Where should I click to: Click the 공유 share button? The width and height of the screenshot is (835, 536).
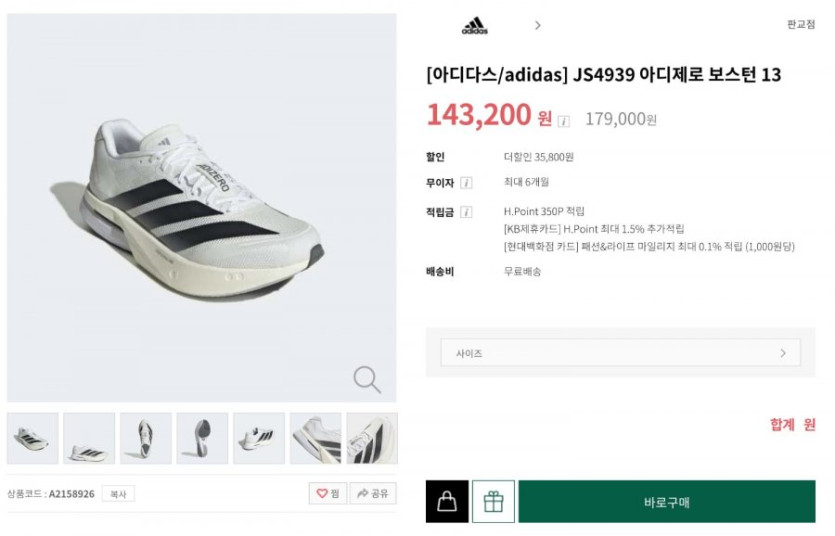coord(372,493)
